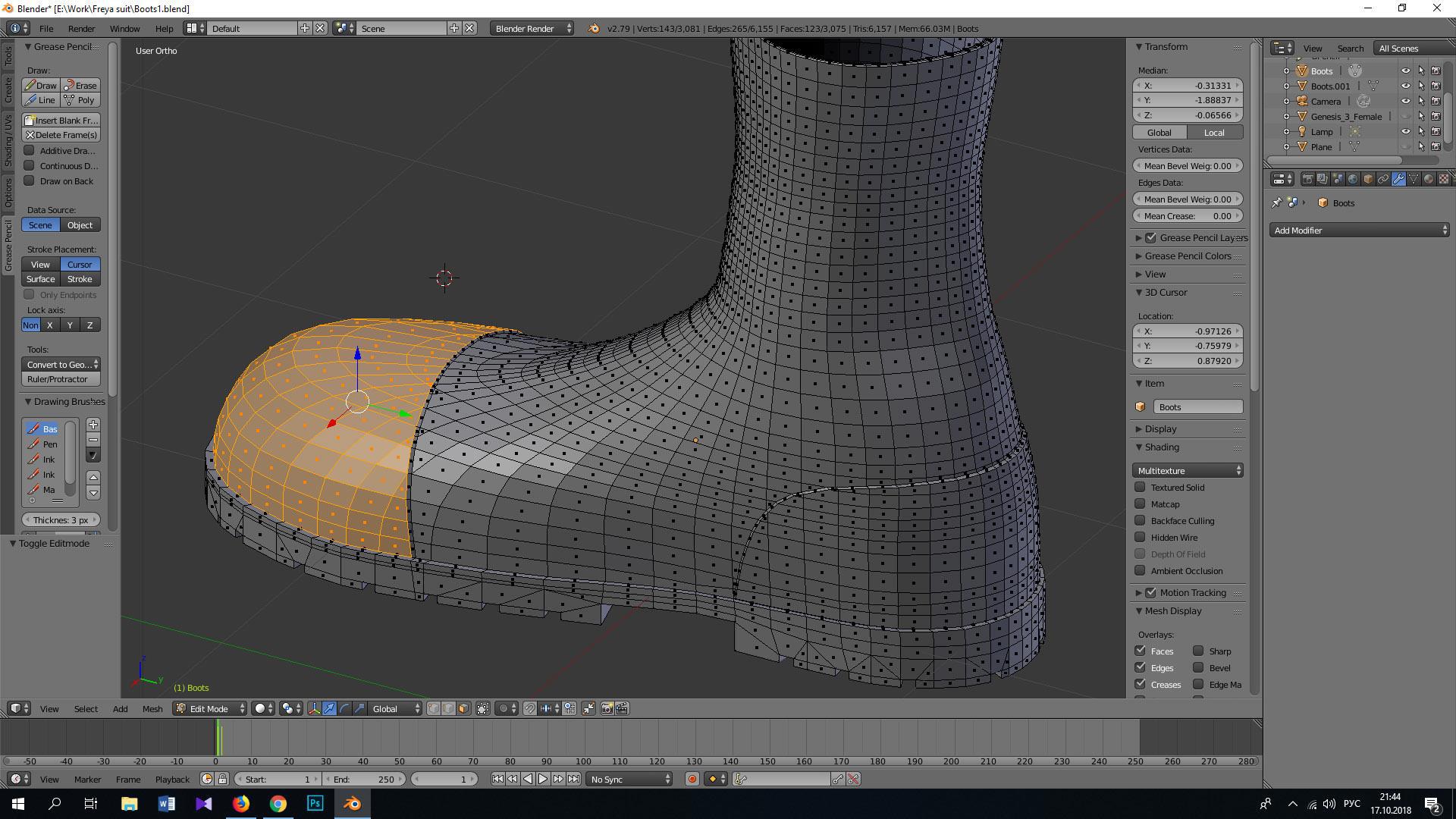Image resolution: width=1456 pixels, height=819 pixels.
Task: Toggle automatic keyframe record button
Action: (x=692, y=779)
